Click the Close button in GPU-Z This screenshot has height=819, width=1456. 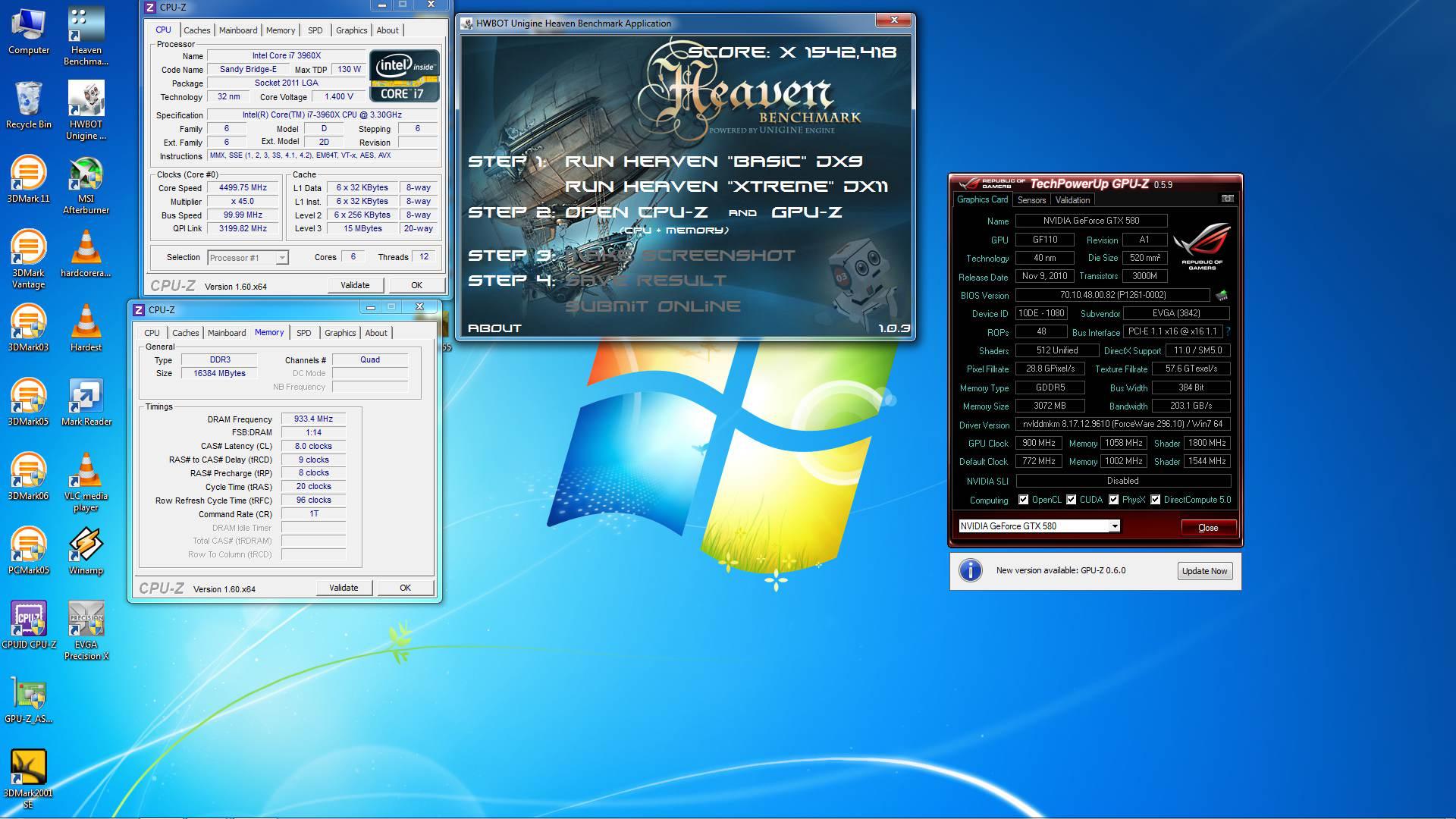tap(1208, 527)
